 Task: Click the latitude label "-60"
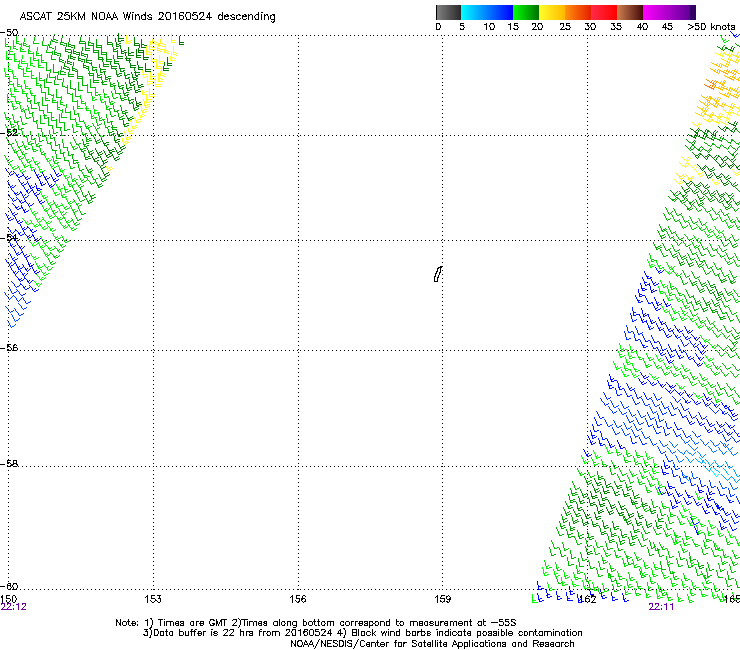[x=9, y=586]
